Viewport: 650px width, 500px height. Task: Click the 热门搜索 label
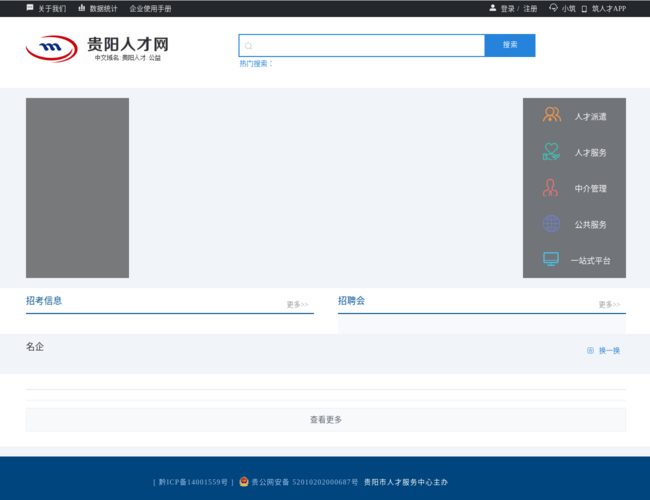click(x=256, y=63)
